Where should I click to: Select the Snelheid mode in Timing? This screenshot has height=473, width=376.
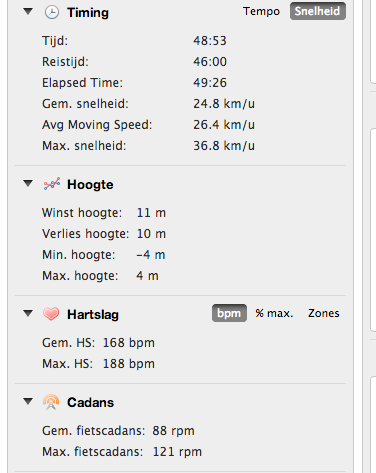pos(318,11)
